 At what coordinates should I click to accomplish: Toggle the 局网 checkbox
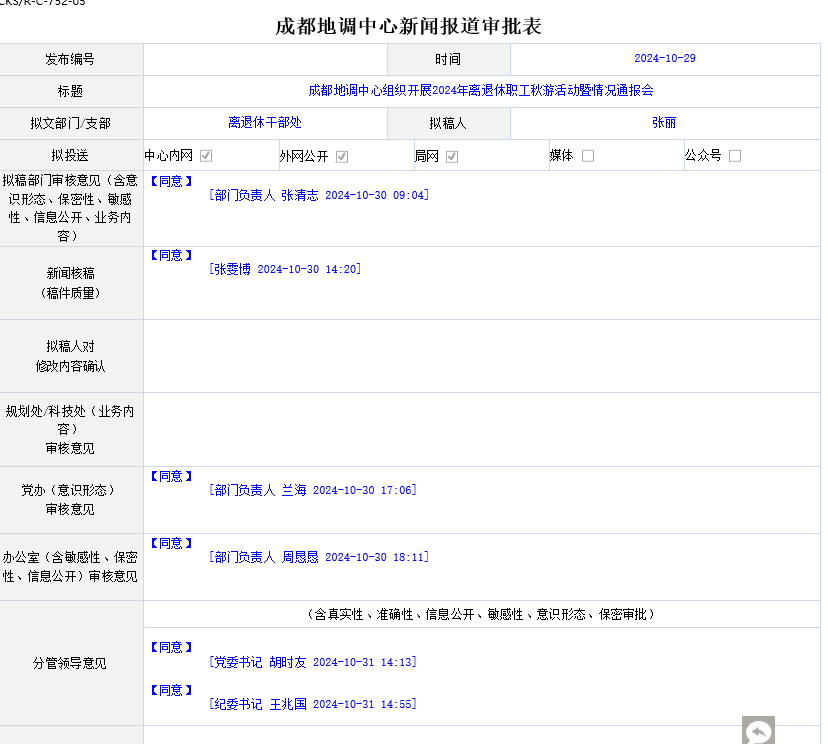(x=452, y=156)
